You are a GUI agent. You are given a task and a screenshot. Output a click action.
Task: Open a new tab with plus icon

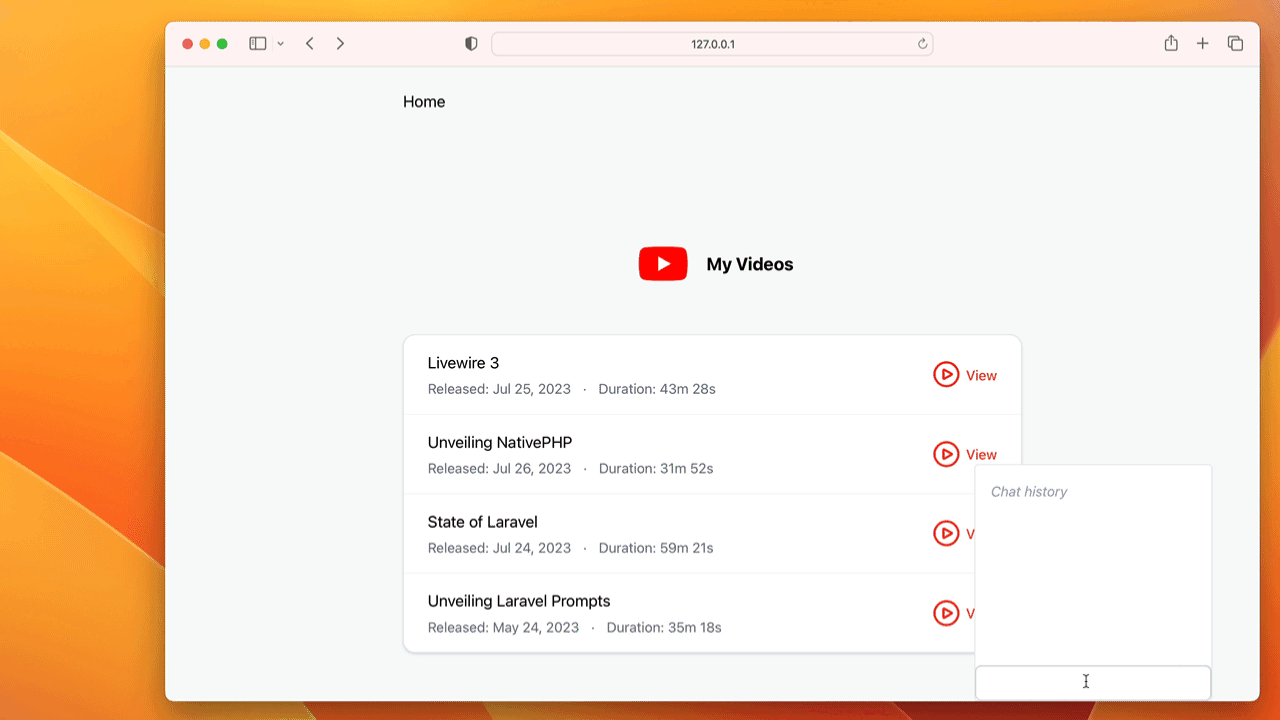pos(1203,44)
